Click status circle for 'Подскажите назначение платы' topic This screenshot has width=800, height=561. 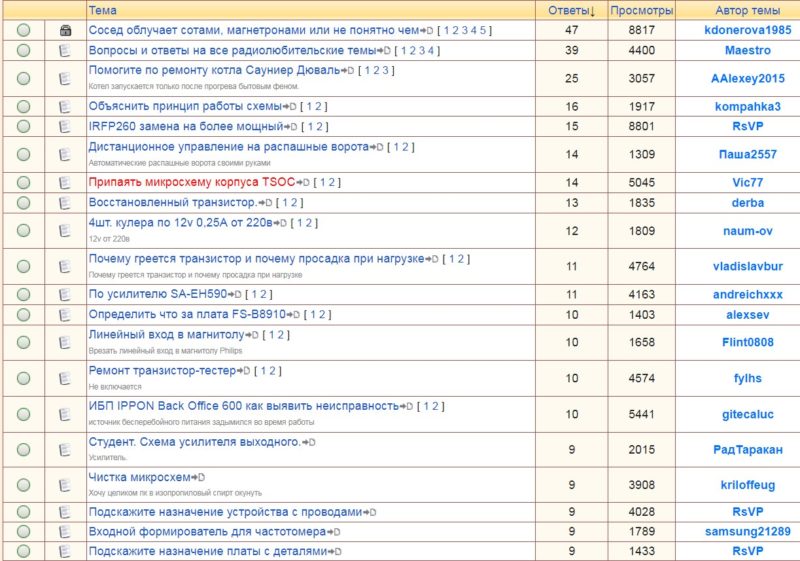tap(23, 551)
